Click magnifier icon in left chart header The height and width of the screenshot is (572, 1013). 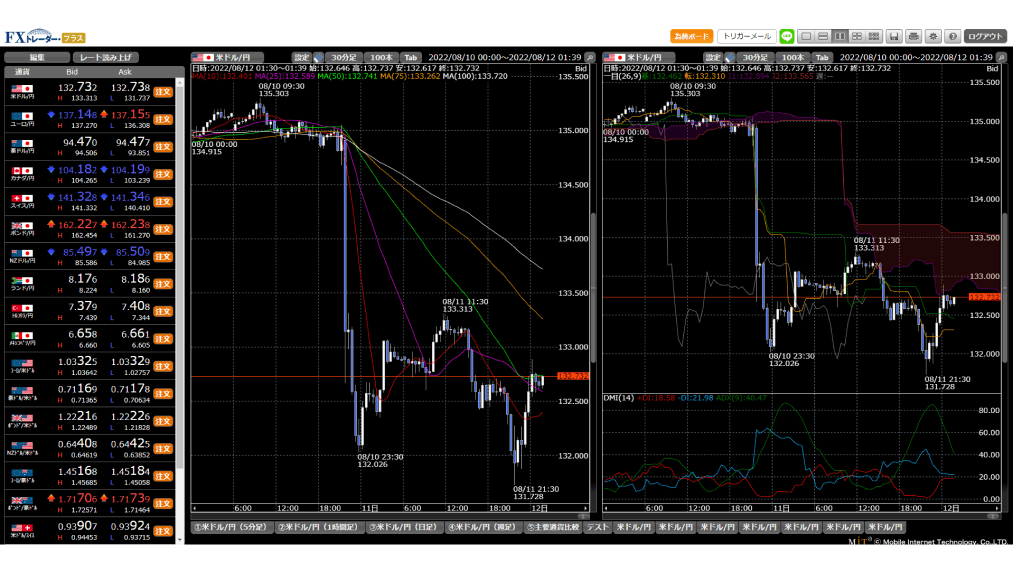pos(589,58)
